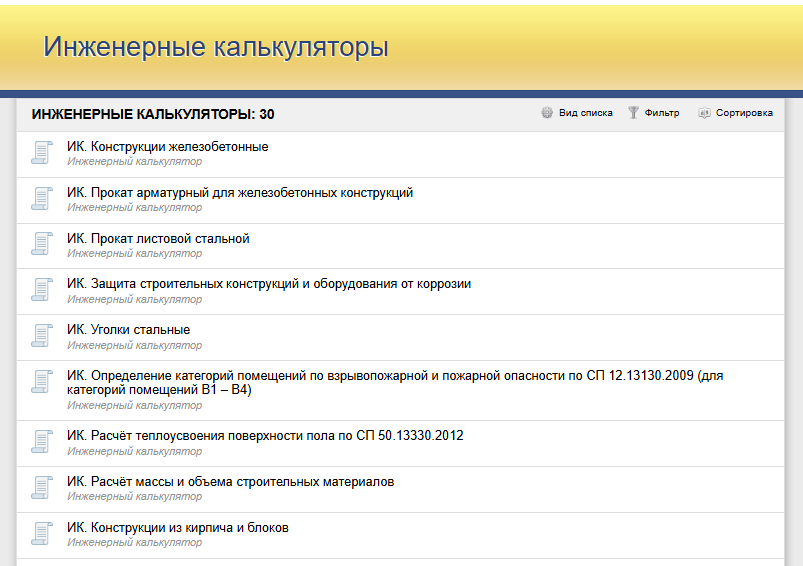The width and height of the screenshot is (803, 566).
Task: Open ИК. Расчёт теплоусвоения поверхности пола
Action: coord(265,436)
